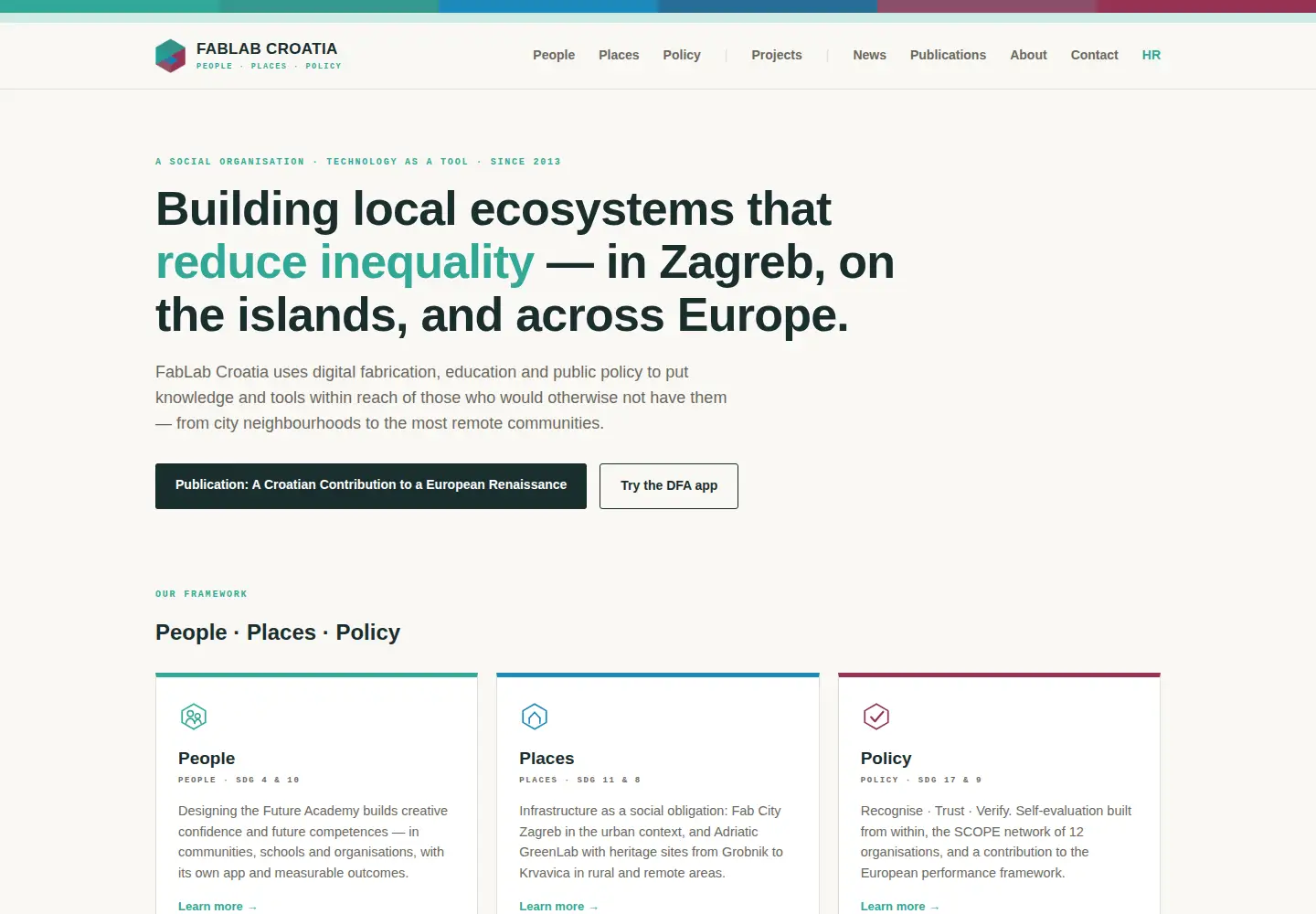Screen dimensions: 1316x914
Task: Click Learn more under Policy card
Action: pos(900,907)
